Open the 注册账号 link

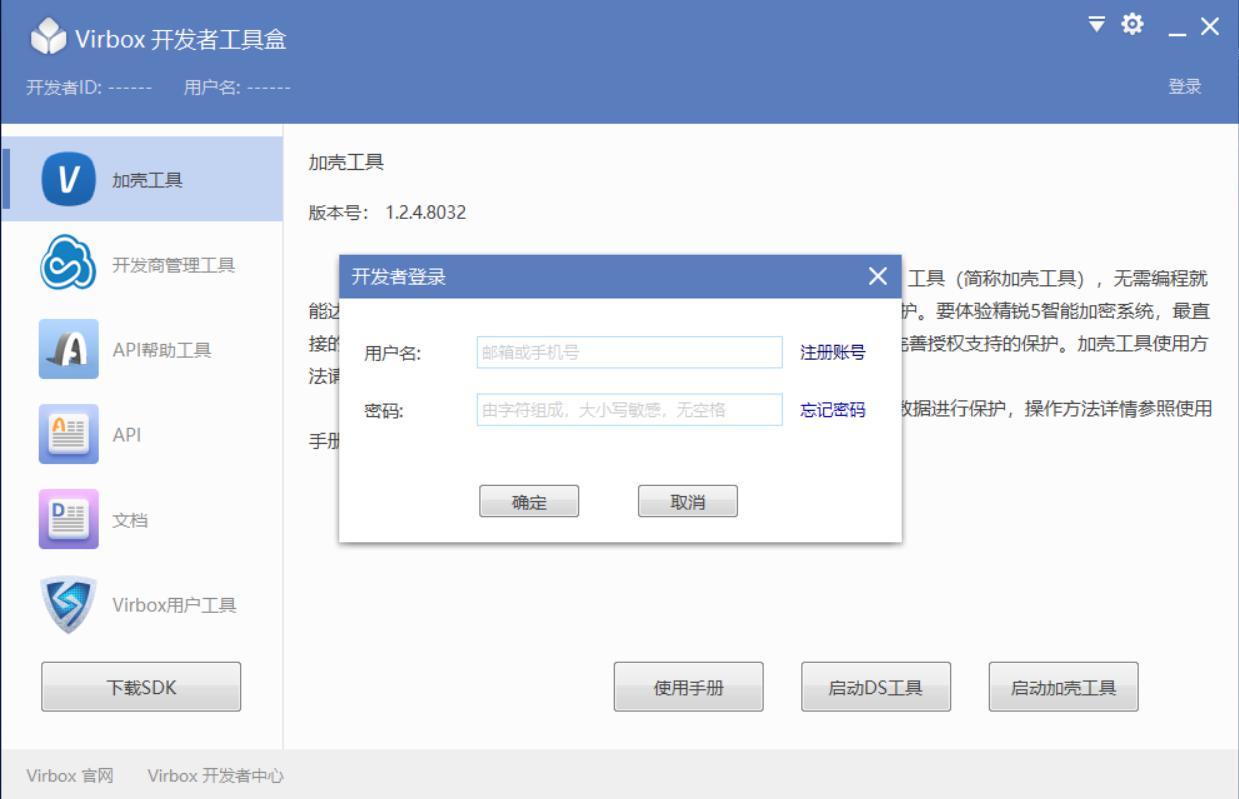833,353
